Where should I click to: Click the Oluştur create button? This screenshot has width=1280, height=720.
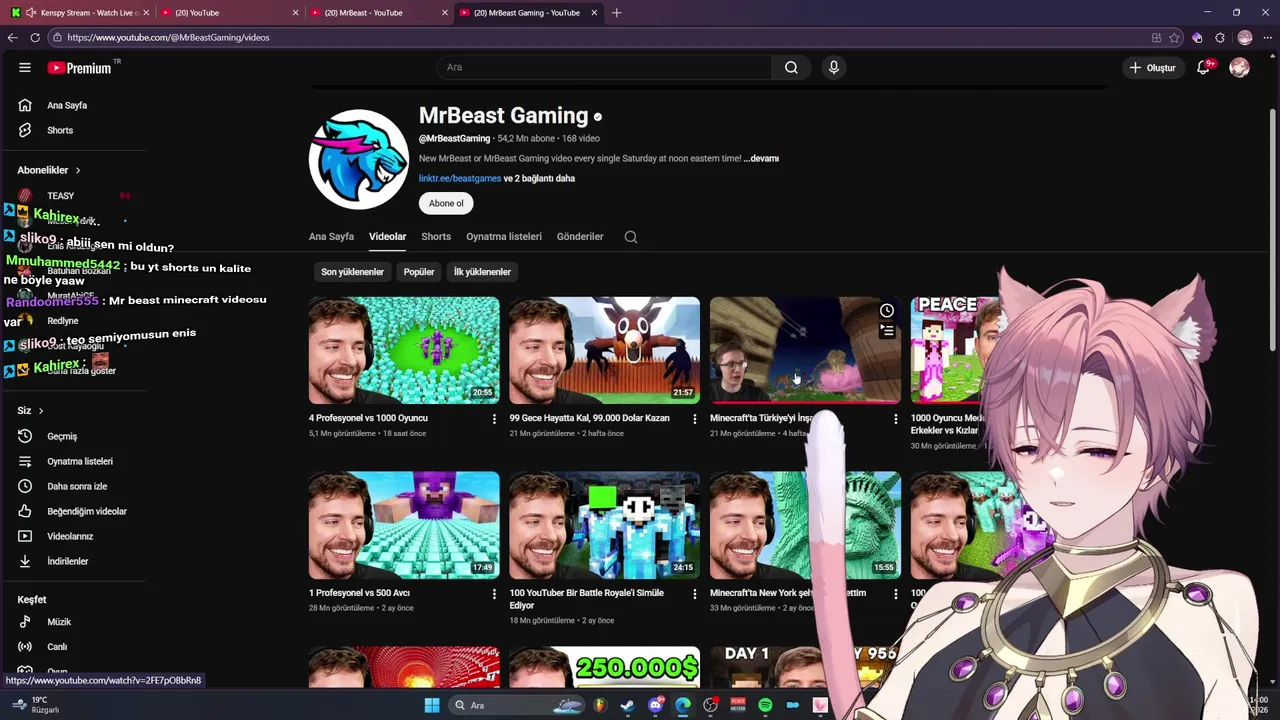pos(1153,67)
